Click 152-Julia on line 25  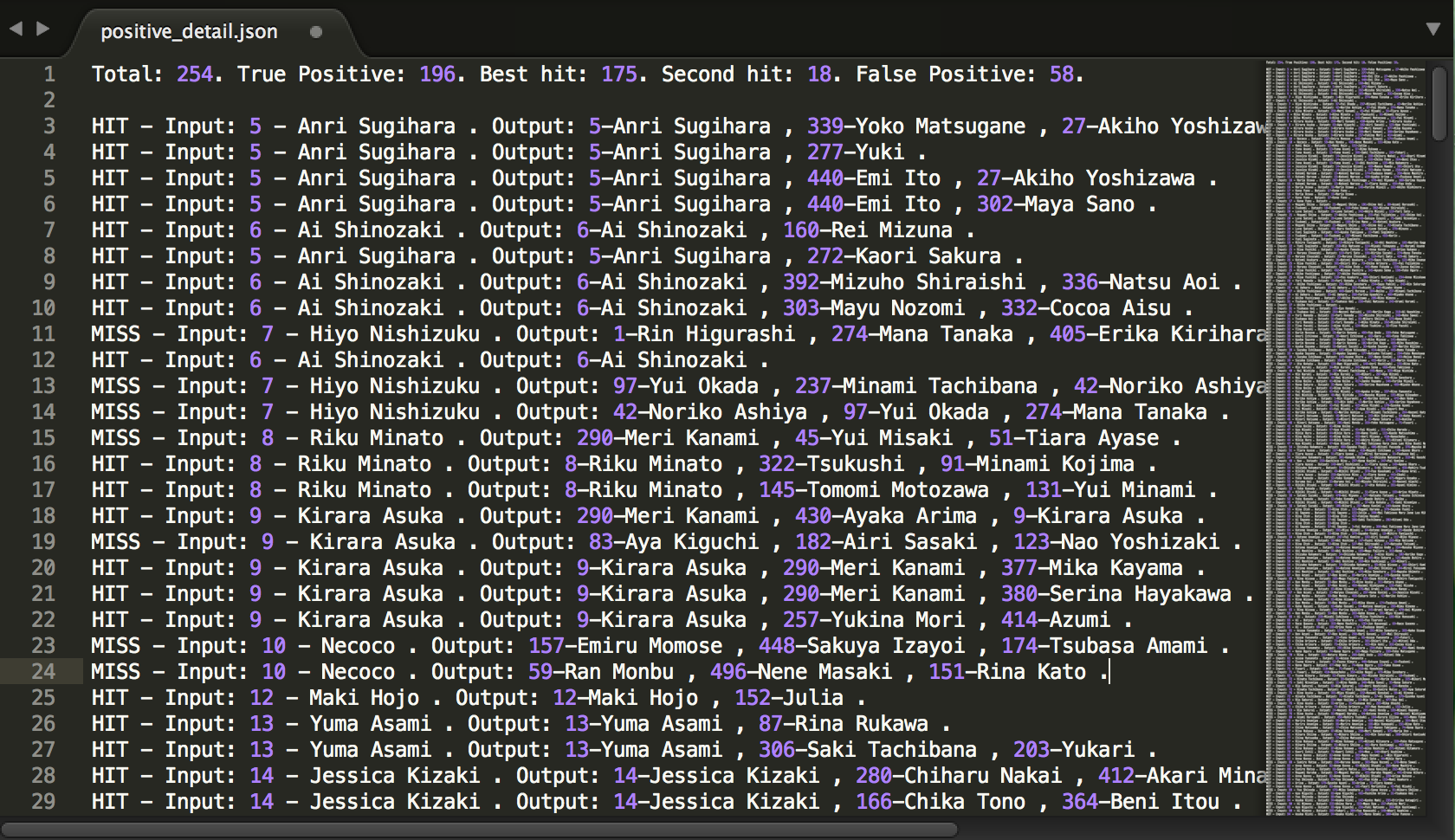(788, 698)
